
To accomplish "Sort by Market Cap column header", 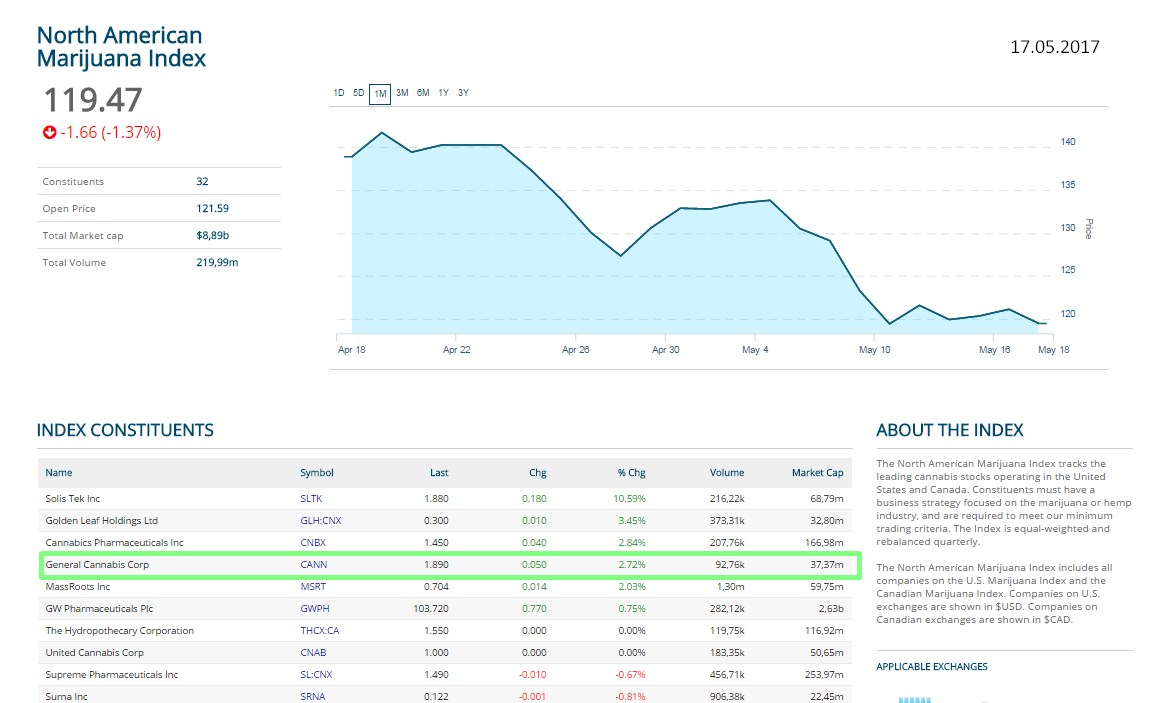I will 817,473.
